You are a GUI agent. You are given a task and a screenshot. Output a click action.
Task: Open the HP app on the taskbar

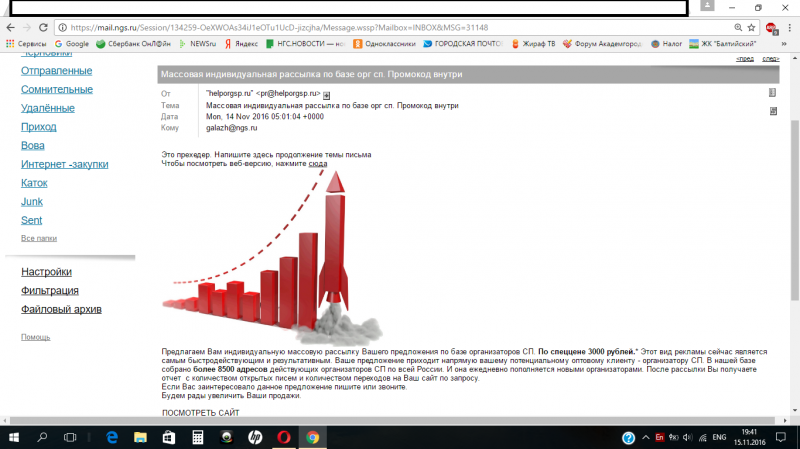(x=254, y=437)
